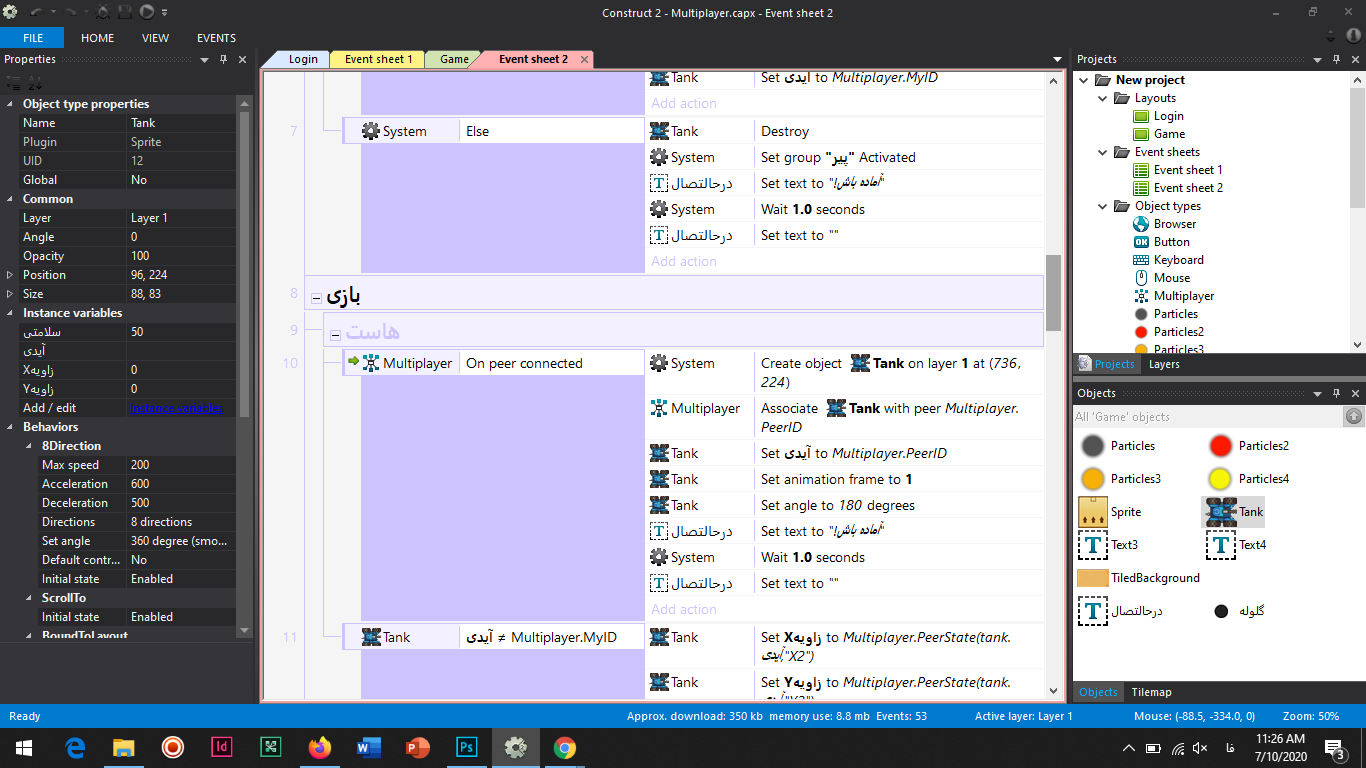1366x768 pixels.
Task: Click the instance variables Add / edit link
Action: tap(176, 408)
